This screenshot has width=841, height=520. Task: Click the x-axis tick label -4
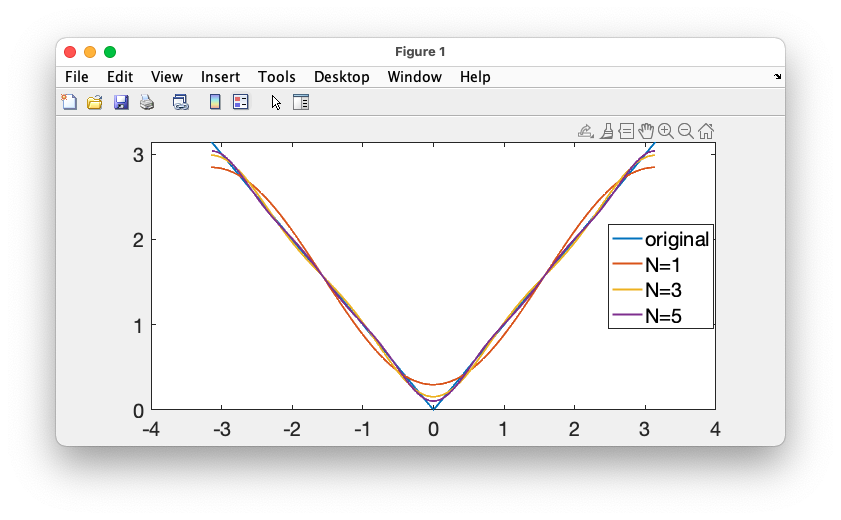click(151, 429)
